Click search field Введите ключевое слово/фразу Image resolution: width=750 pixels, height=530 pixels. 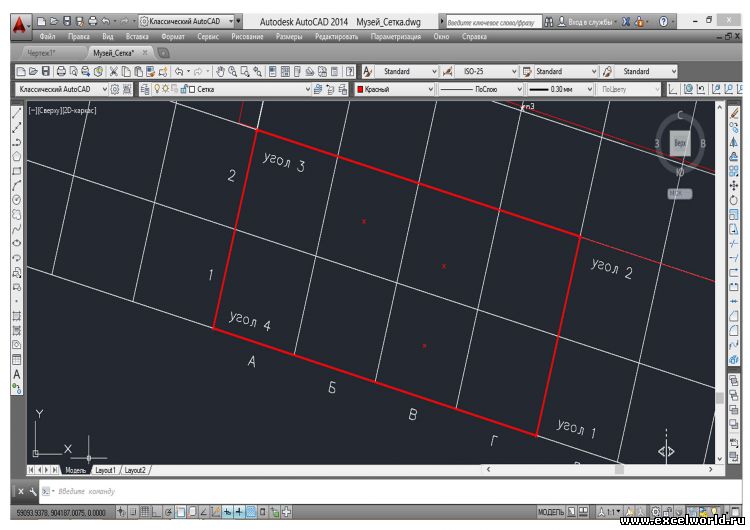(x=493, y=22)
